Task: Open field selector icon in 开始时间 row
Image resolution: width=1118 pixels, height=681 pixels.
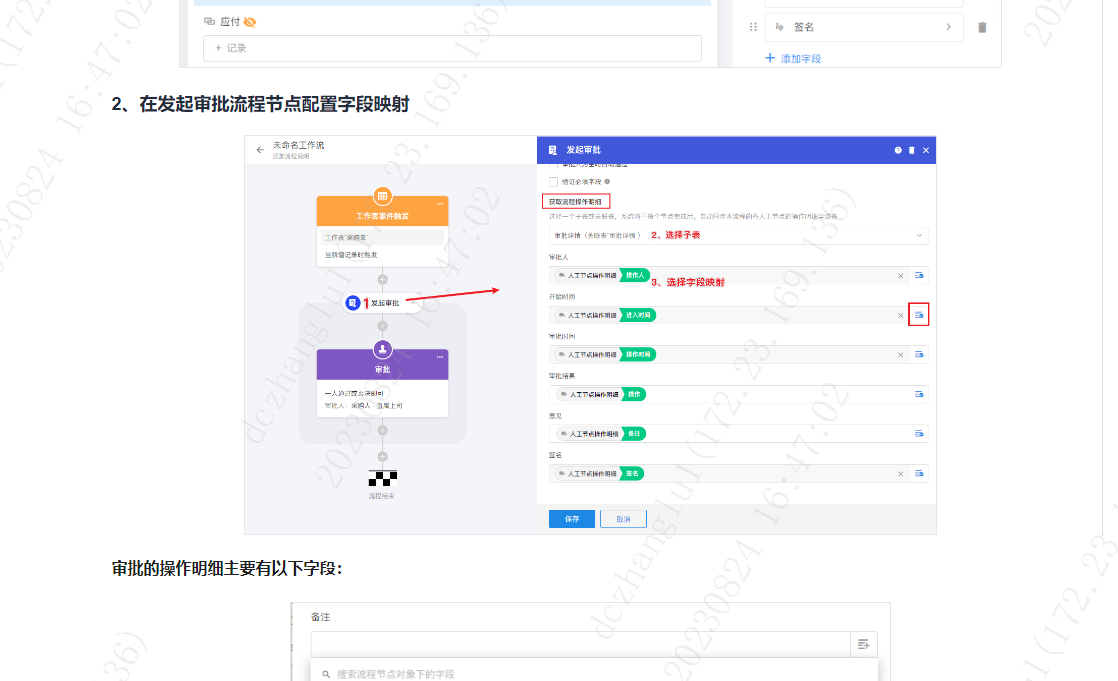Action: point(919,314)
